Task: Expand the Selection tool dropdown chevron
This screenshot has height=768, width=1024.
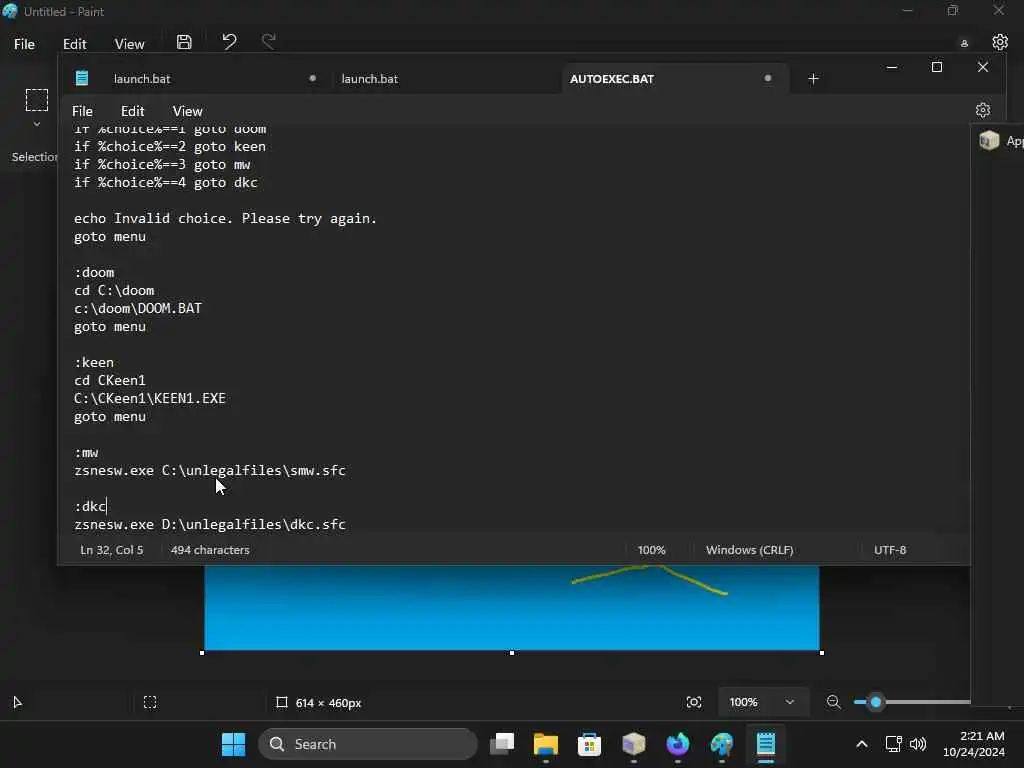Action: (x=37, y=124)
